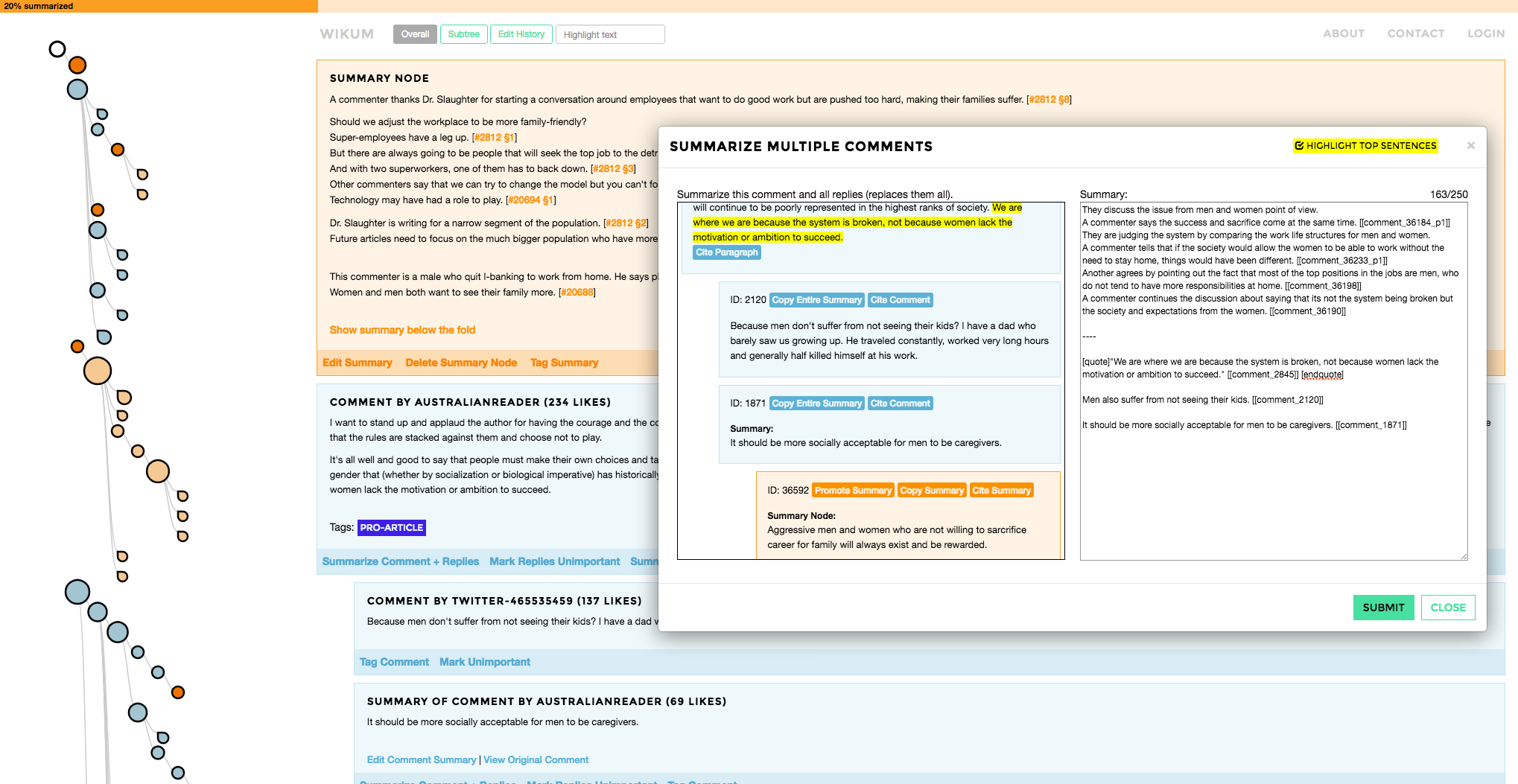This screenshot has width=1518, height=784.
Task: Open the Edit History tab
Action: pos(521,34)
